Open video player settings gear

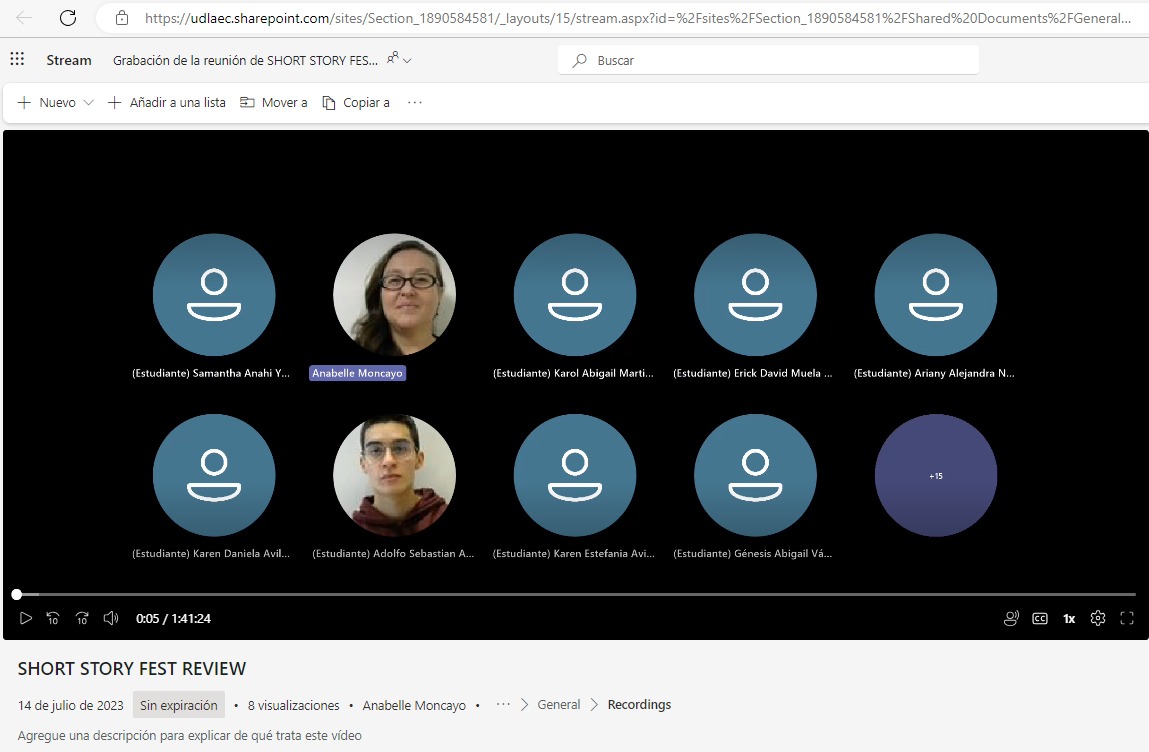tap(1098, 618)
